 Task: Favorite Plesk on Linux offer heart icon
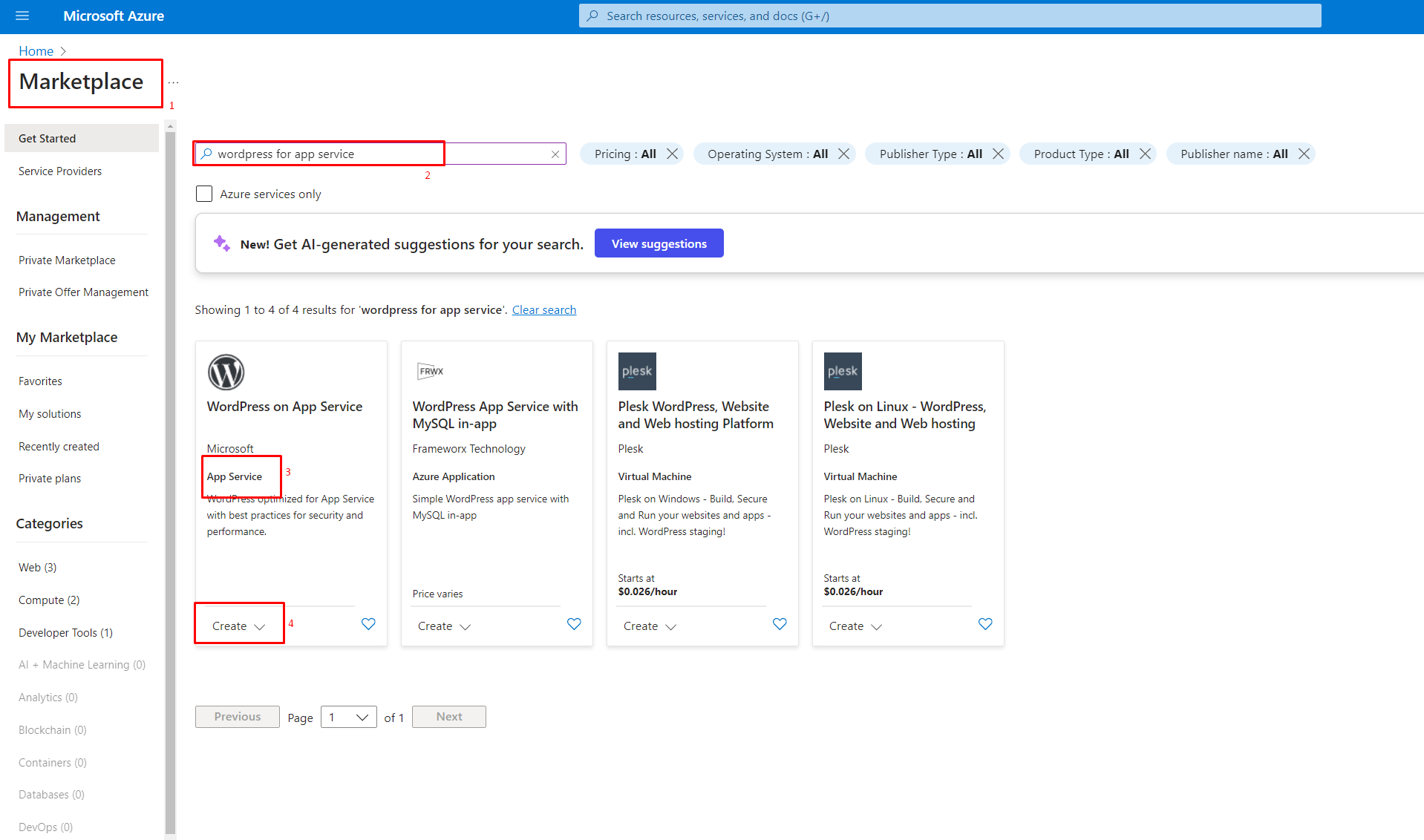(x=985, y=624)
